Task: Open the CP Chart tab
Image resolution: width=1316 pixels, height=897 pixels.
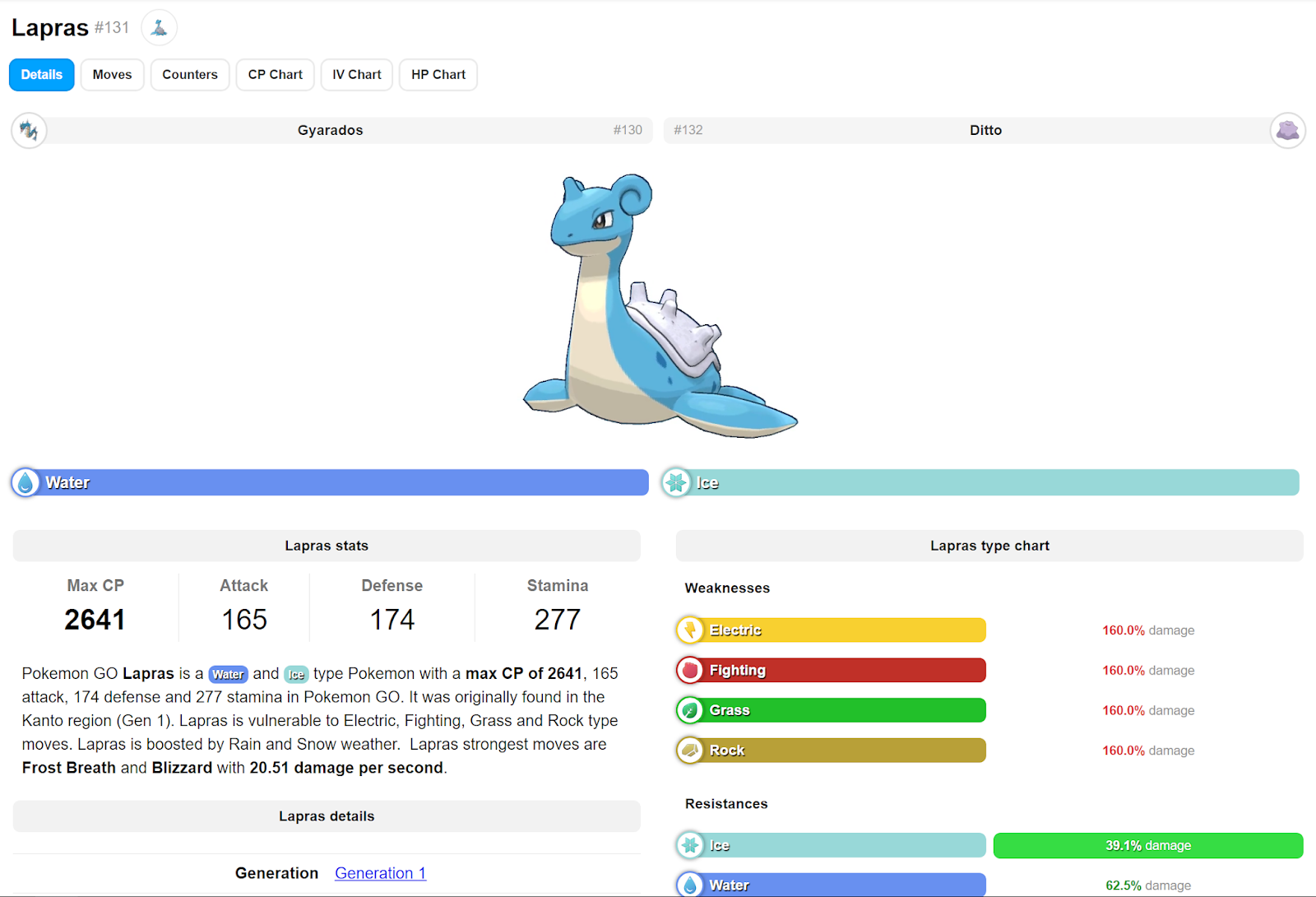Action: pos(276,75)
